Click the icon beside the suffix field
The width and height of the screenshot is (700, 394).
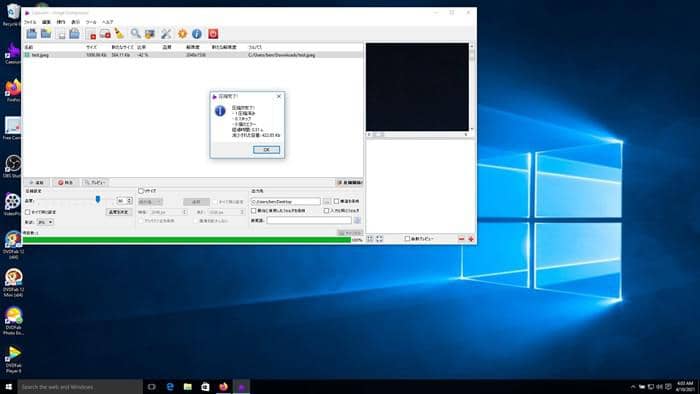(x=357, y=220)
